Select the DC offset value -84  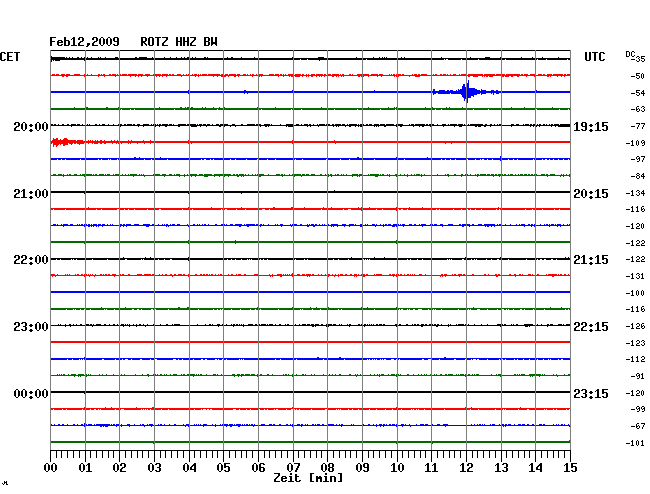coord(637,176)
